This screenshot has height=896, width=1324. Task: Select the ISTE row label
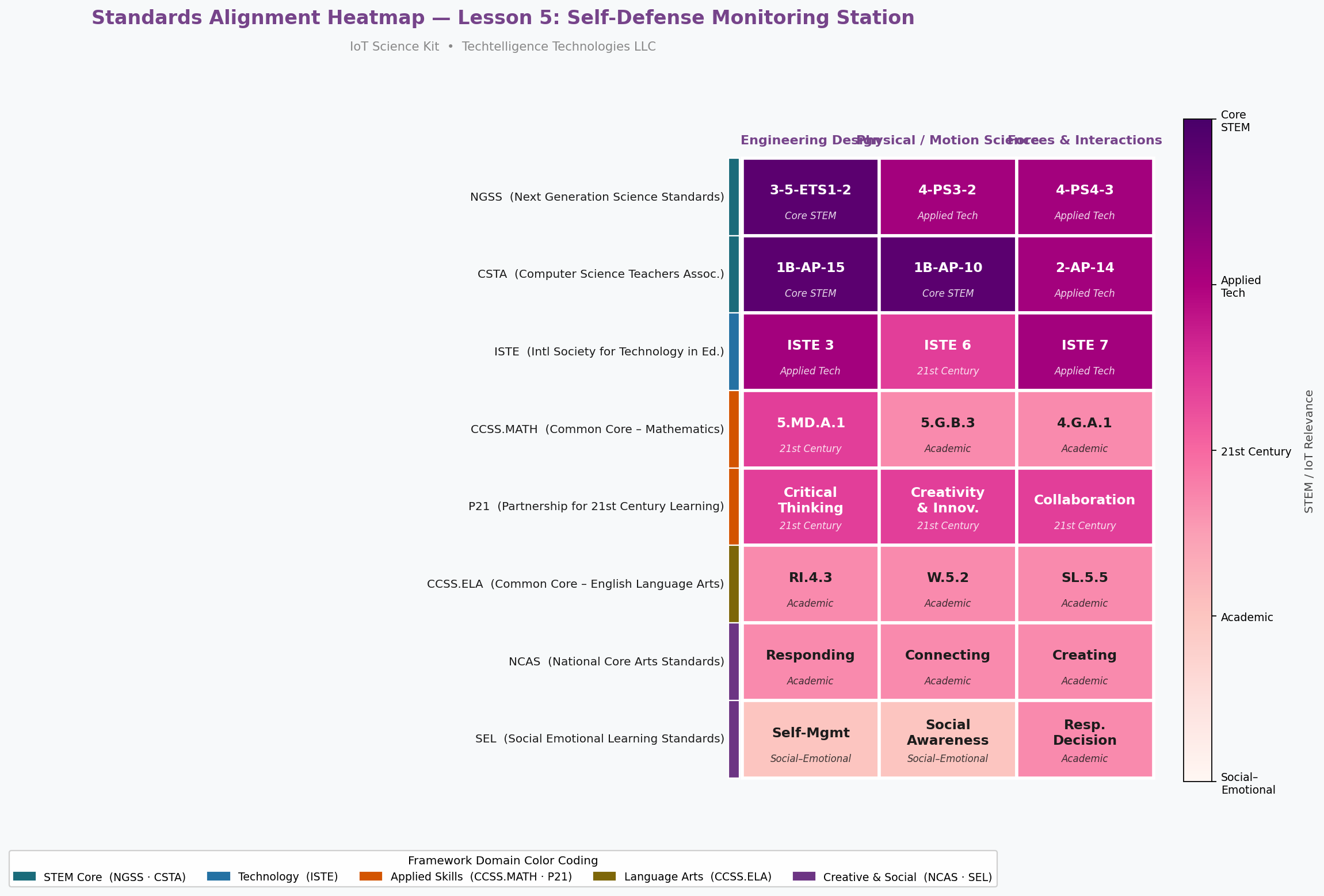pos(609,351)
